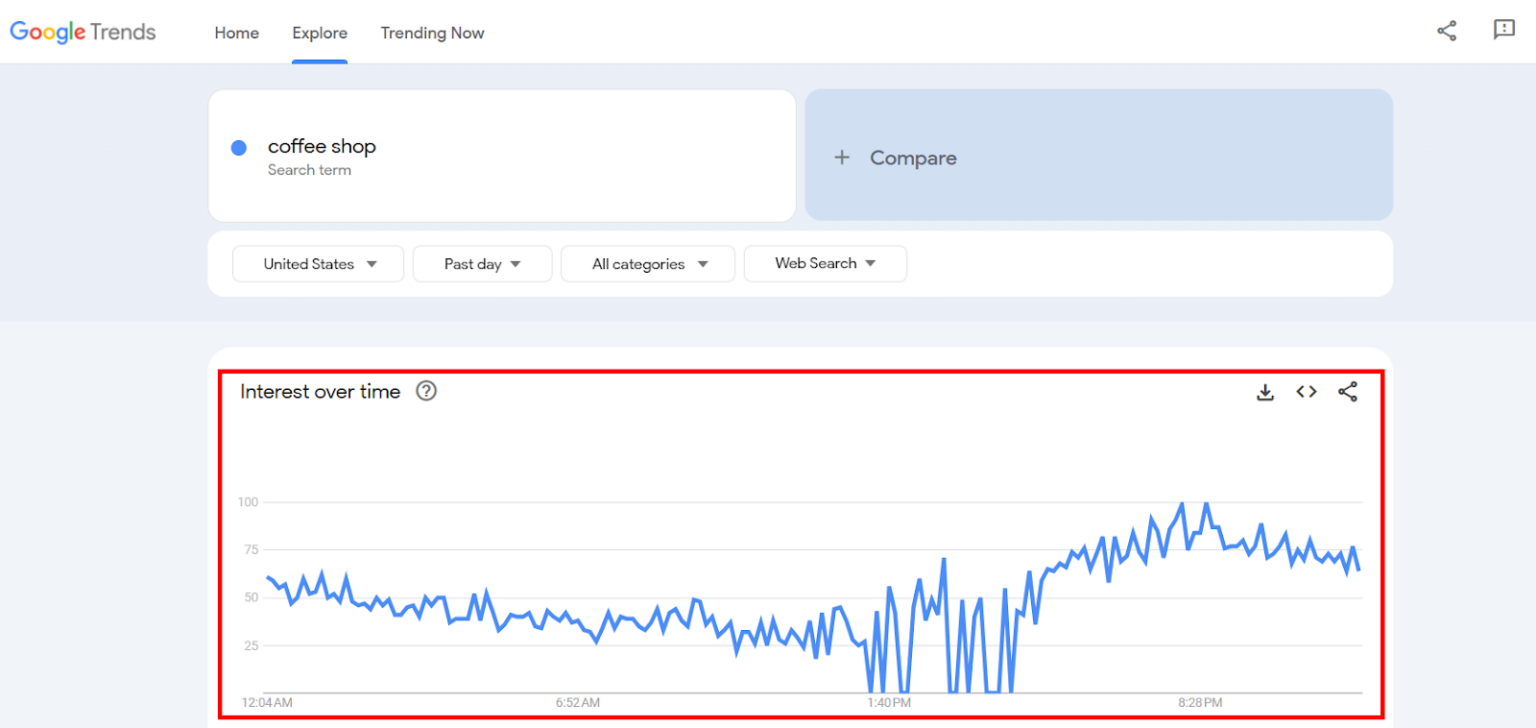Click the blue dot beside coffee shop
Screen dimensions: 1536x728
[239, 147]
